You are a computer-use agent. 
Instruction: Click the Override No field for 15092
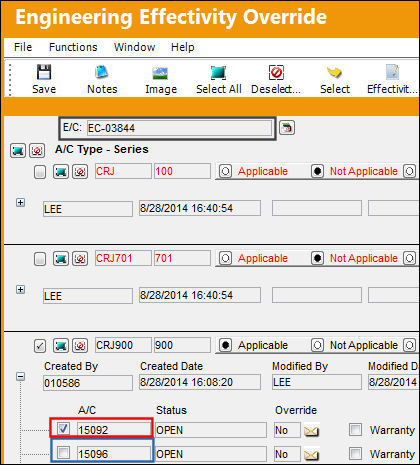(x=287, y=430)
